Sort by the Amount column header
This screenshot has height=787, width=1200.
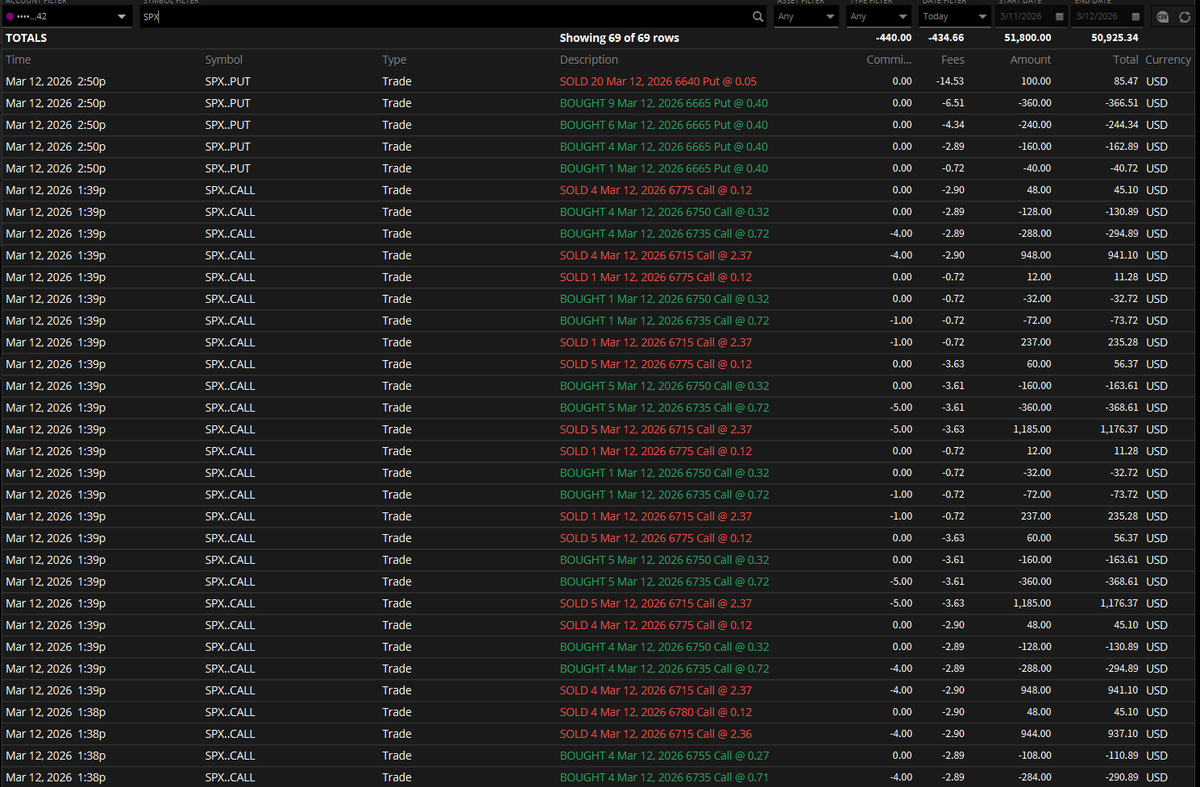point(1030,60)
